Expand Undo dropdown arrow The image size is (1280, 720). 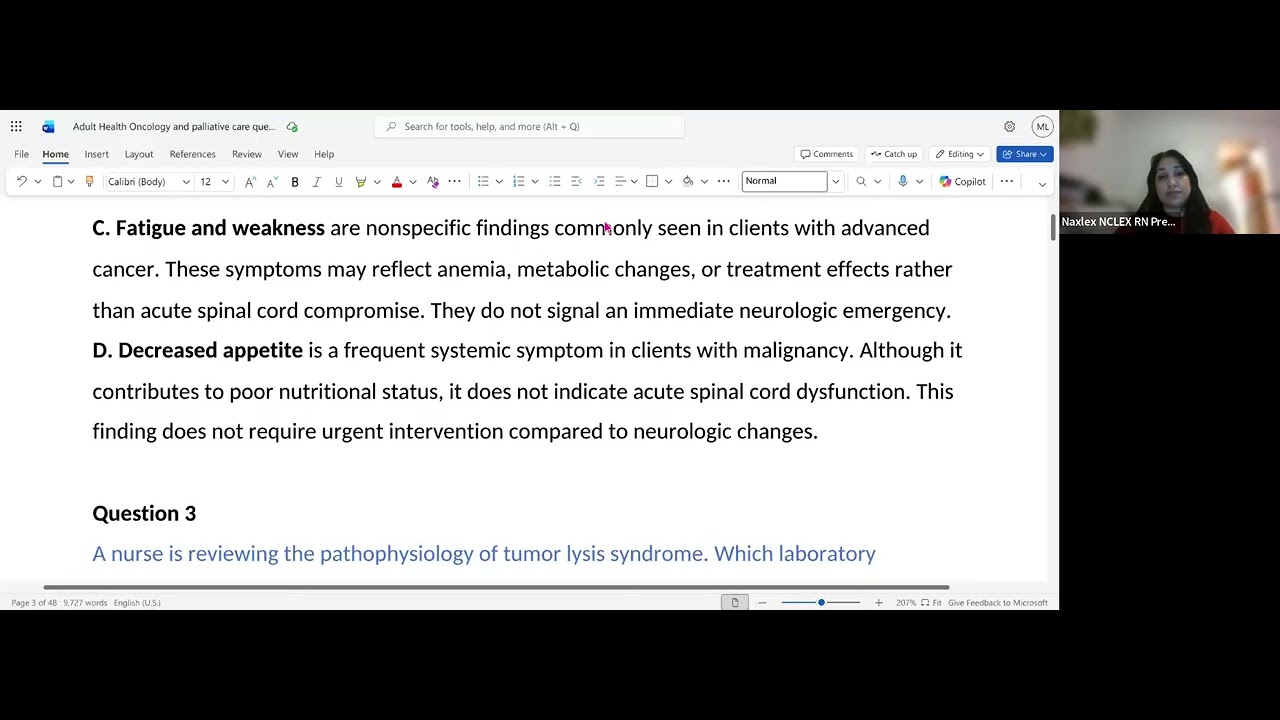click(x=38, y=182)
